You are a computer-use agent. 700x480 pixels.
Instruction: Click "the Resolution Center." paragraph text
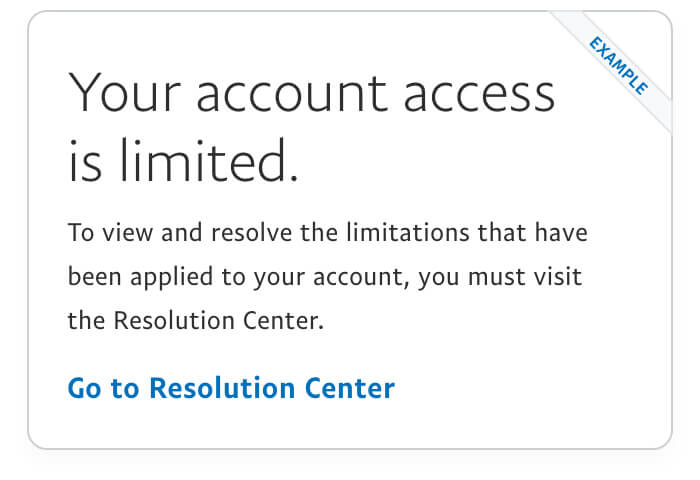196,322
